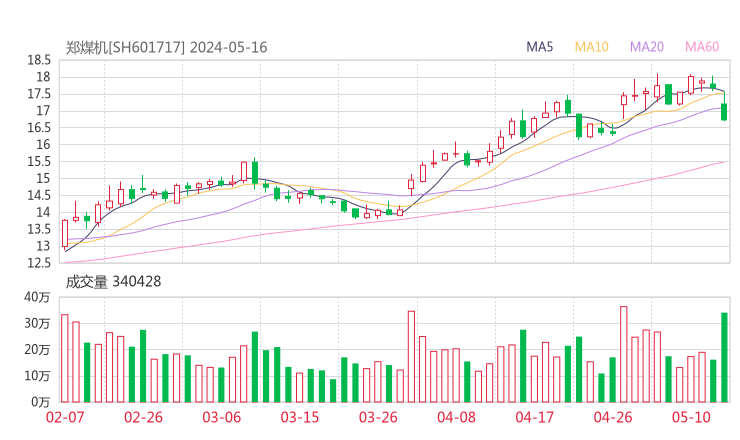Click the 16.5 price axis label
Image resolution: width=740 pixels, height=440 pixels.
39,127
